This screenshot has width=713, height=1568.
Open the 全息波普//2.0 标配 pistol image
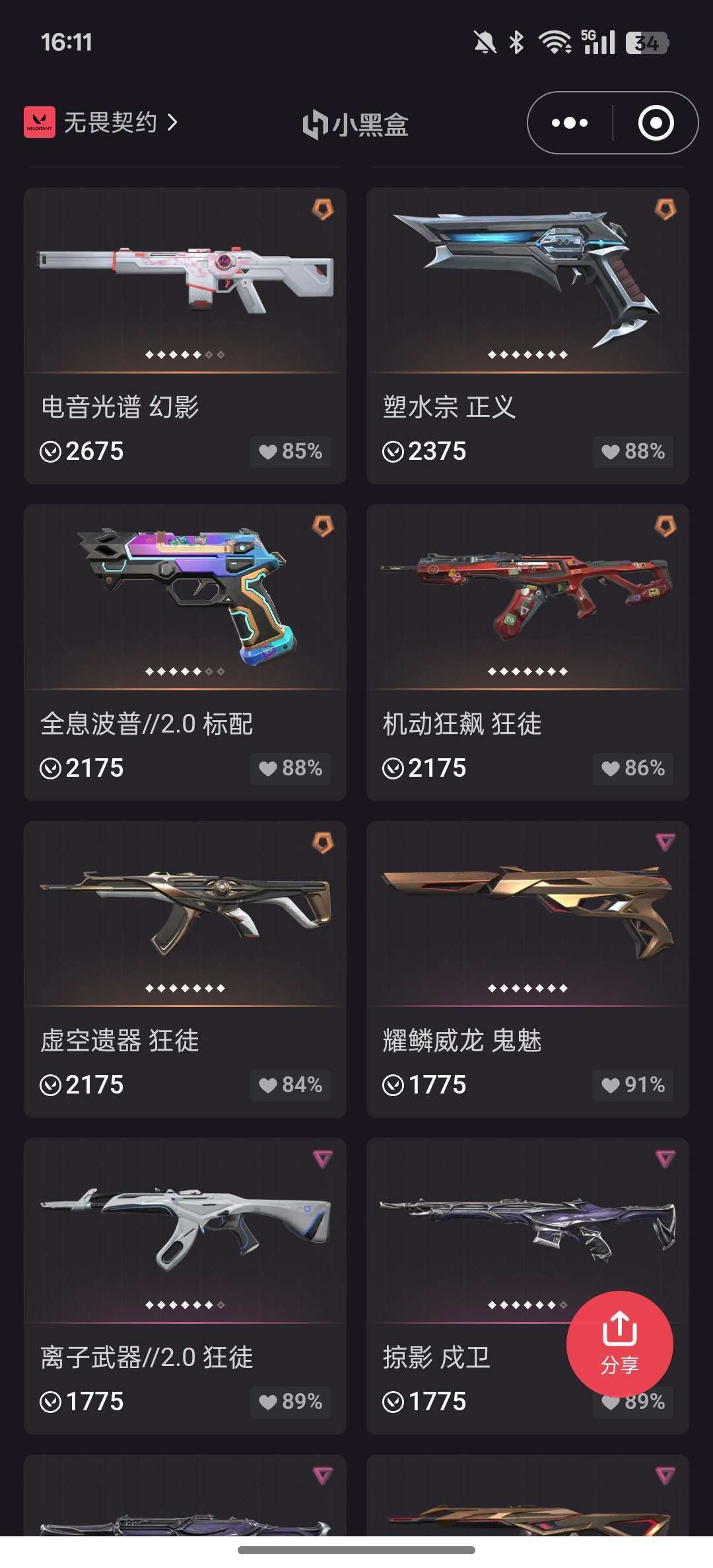pyautogui.click(x=185, y=596)
